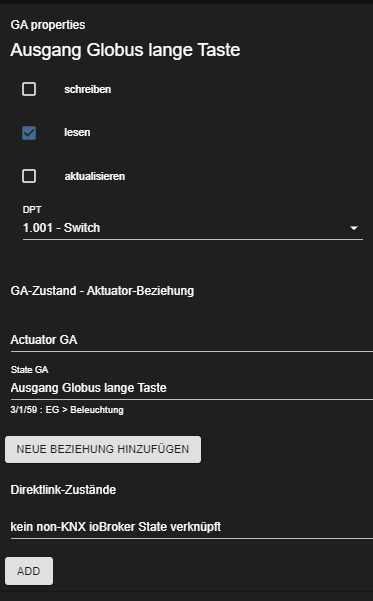This screenshot has width=373, height=601.
Task: Click the 'schreiben' label text
Action: [87, 89]
